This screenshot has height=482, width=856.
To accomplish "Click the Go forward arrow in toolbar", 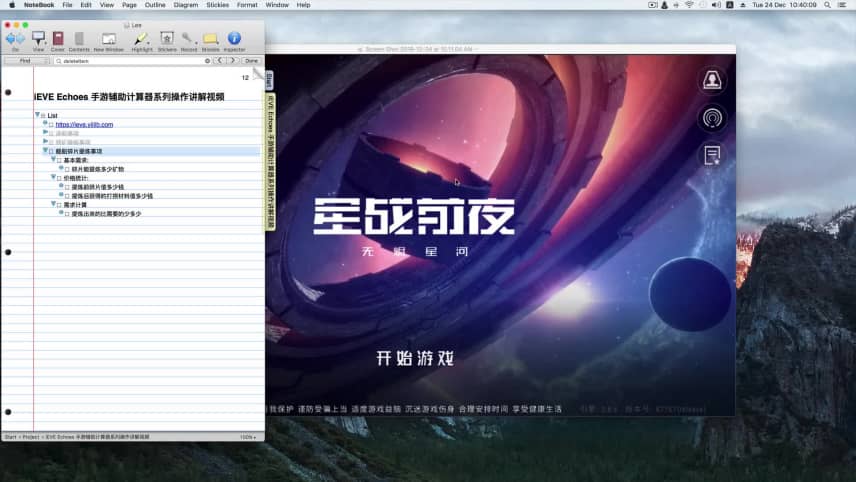I will [20, 39].
